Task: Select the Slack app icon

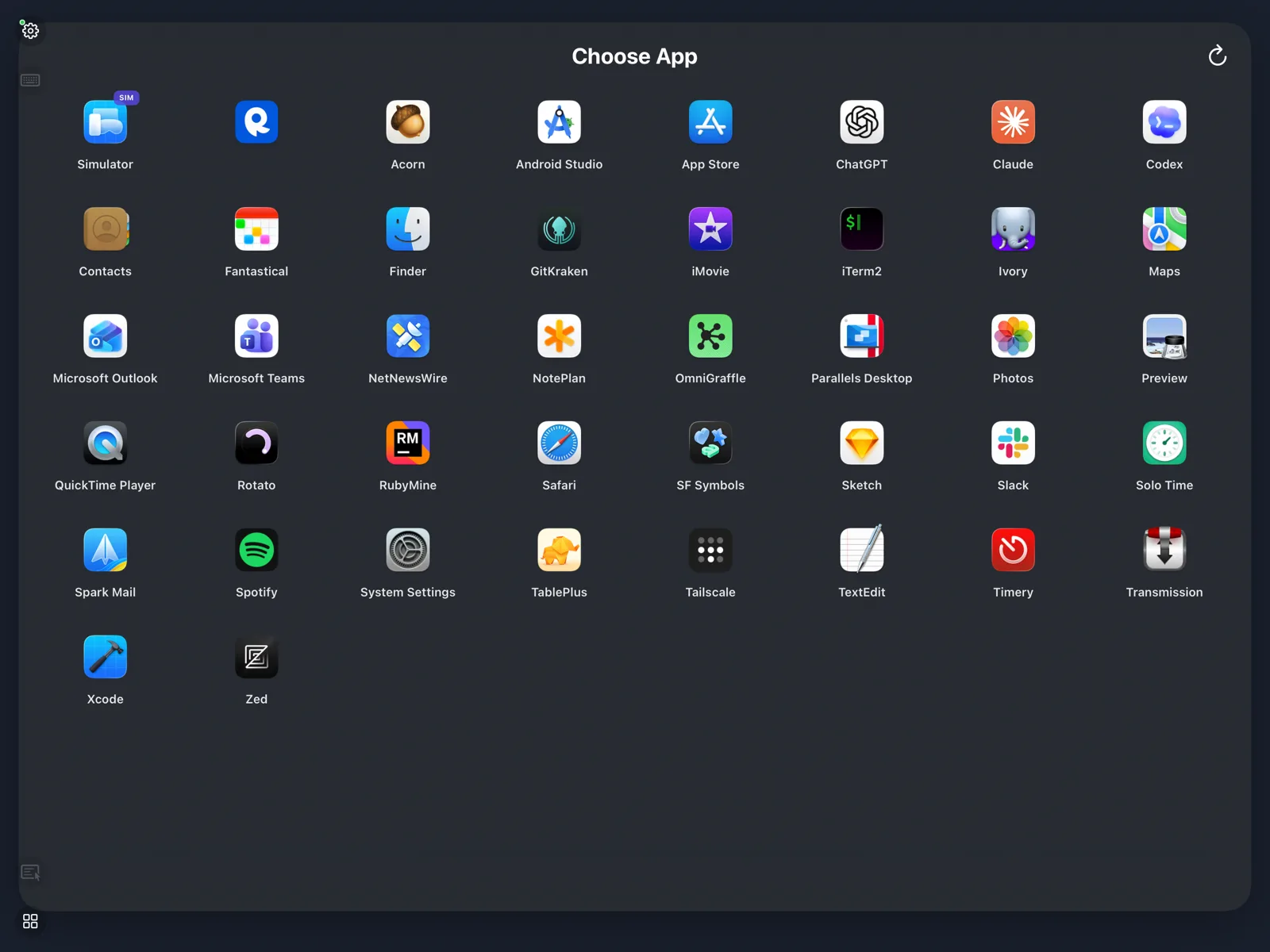Action: [1013, 443]
